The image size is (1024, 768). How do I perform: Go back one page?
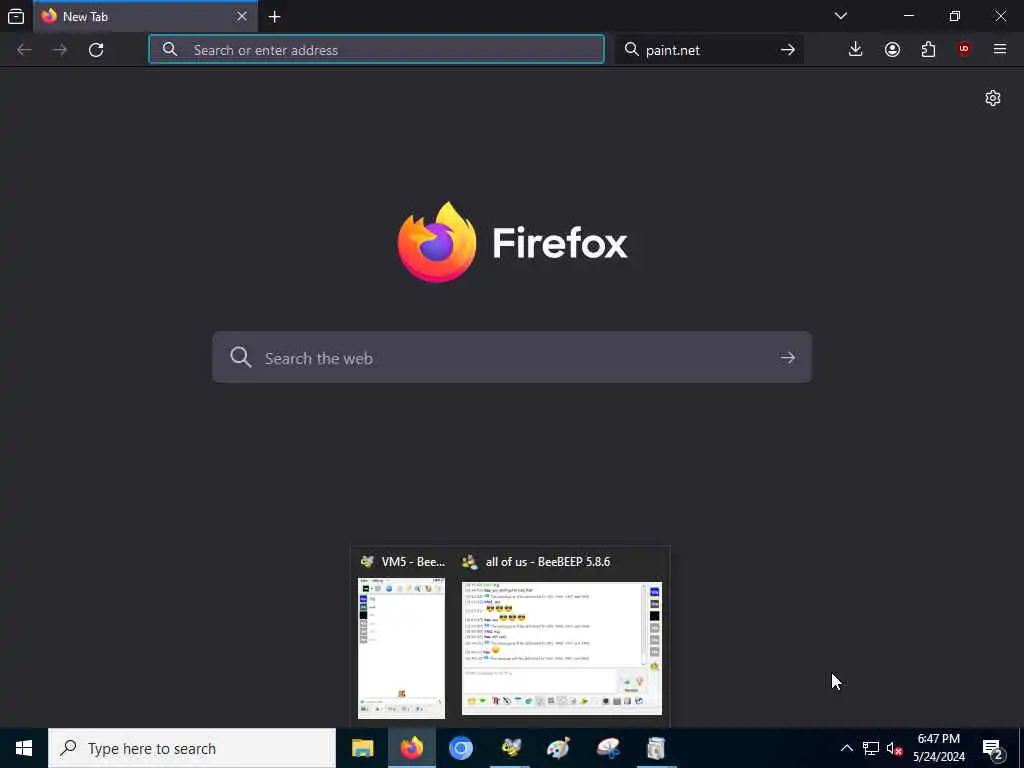pyautogui.click(x=24, y=50)
